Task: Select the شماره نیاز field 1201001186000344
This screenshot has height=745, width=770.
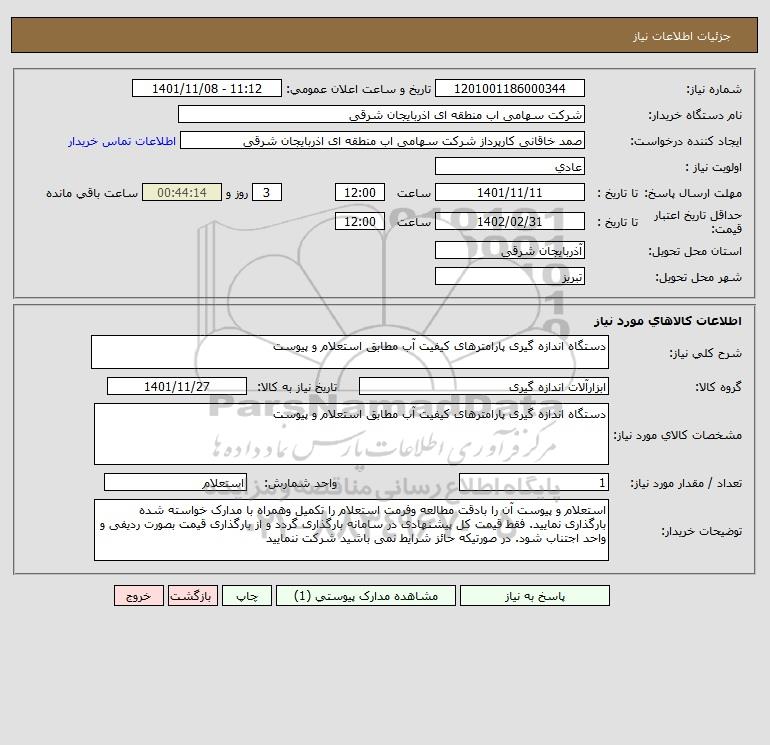Action: click(510, 88)
